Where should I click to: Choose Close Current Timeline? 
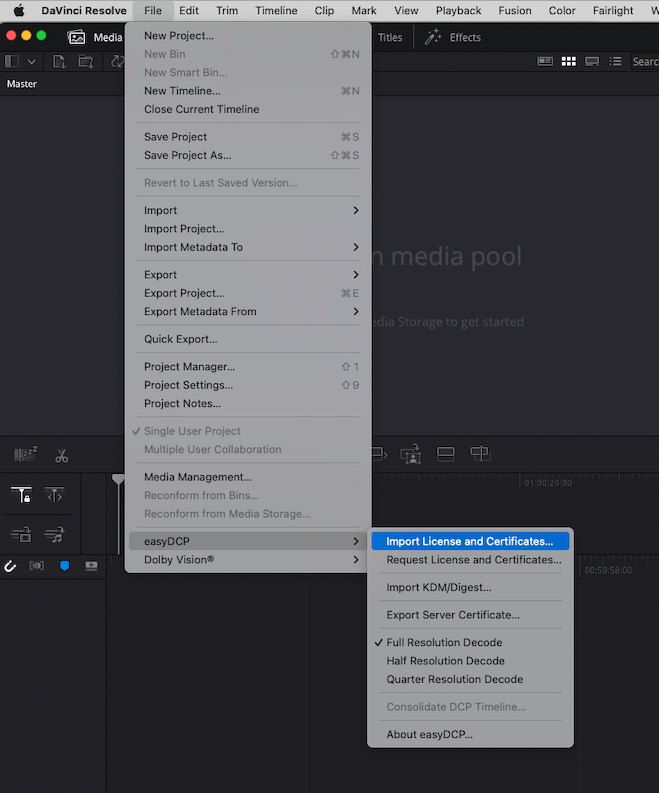pos(248,109)
